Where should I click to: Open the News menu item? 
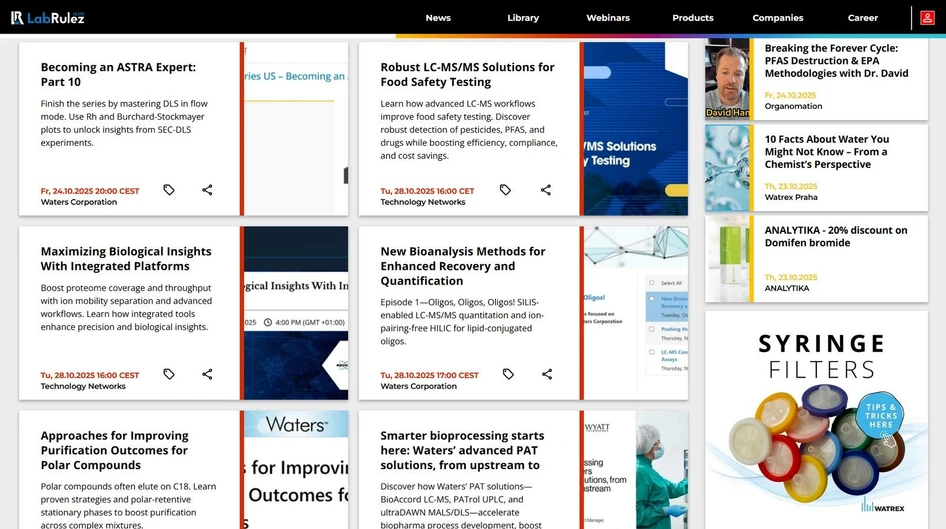tap(438, 18)
